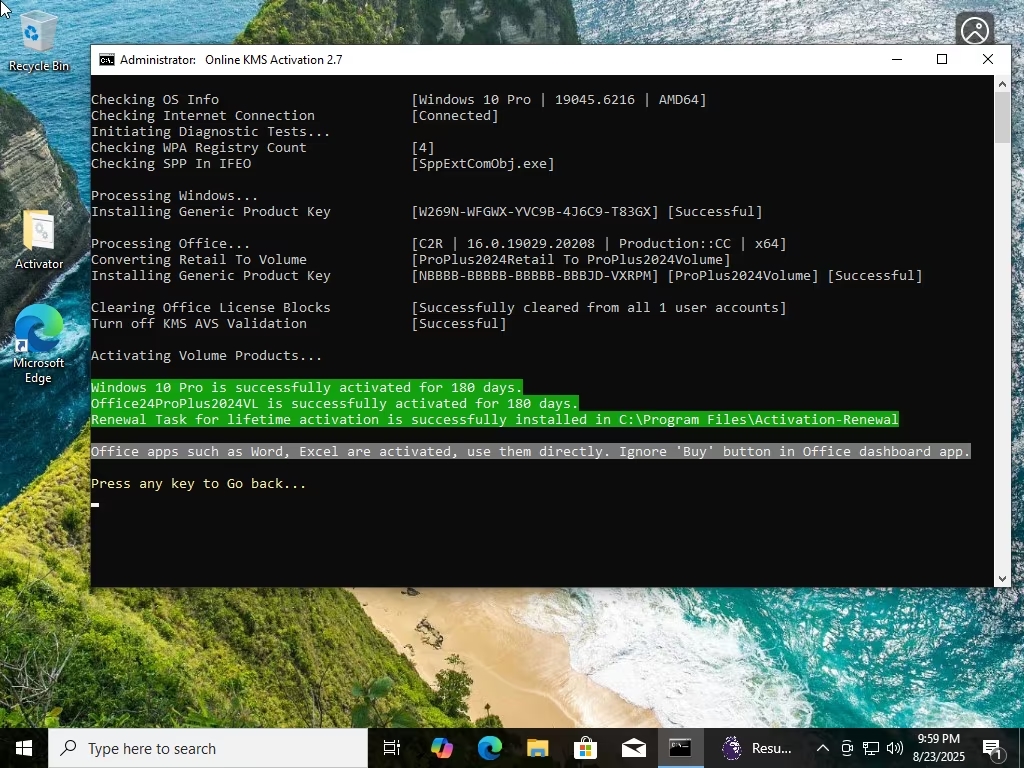Open the Resu... taskbar application

(x=758, y=748)
